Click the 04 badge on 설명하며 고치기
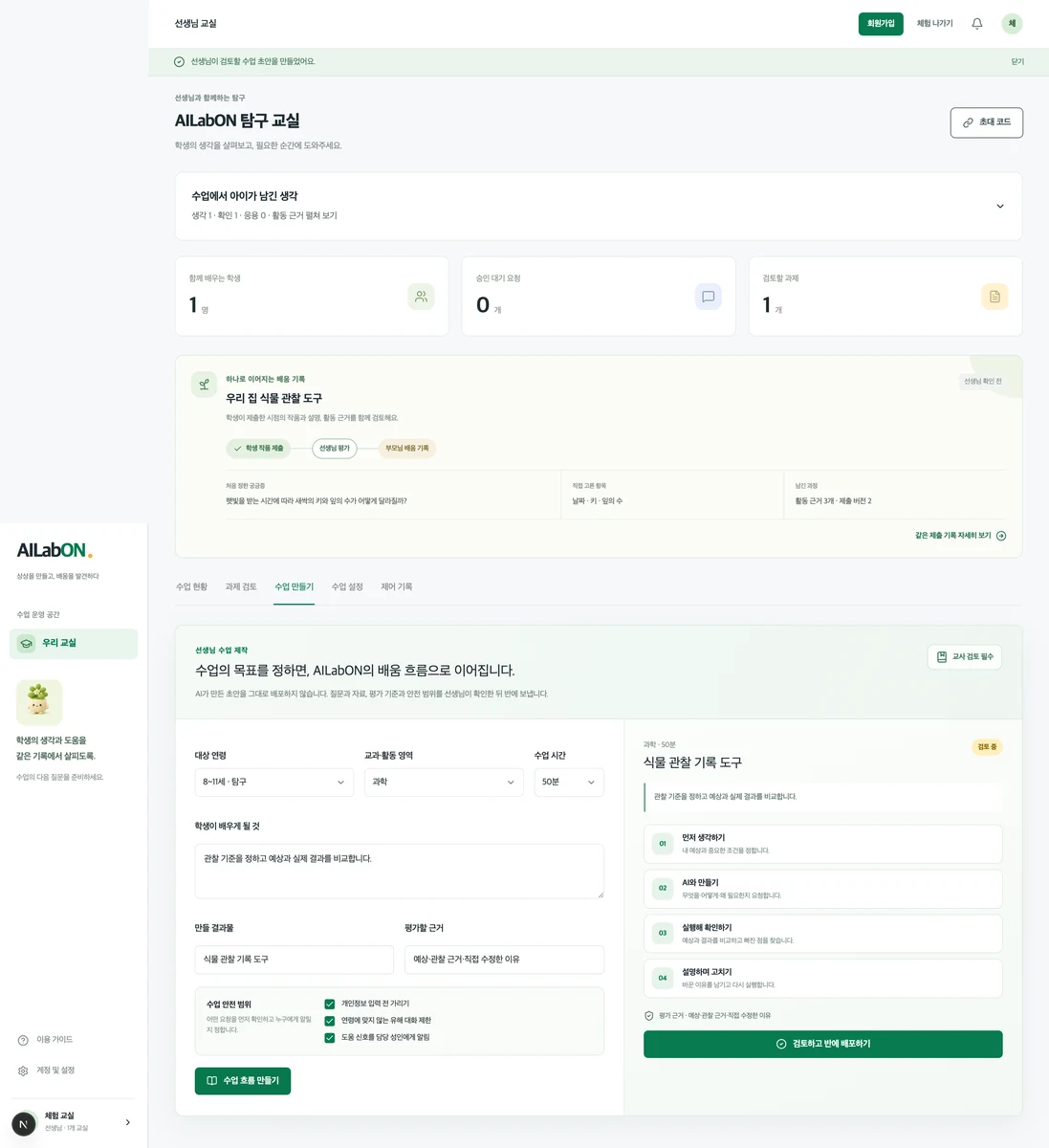1049x1148 pixels. [663, 978]
